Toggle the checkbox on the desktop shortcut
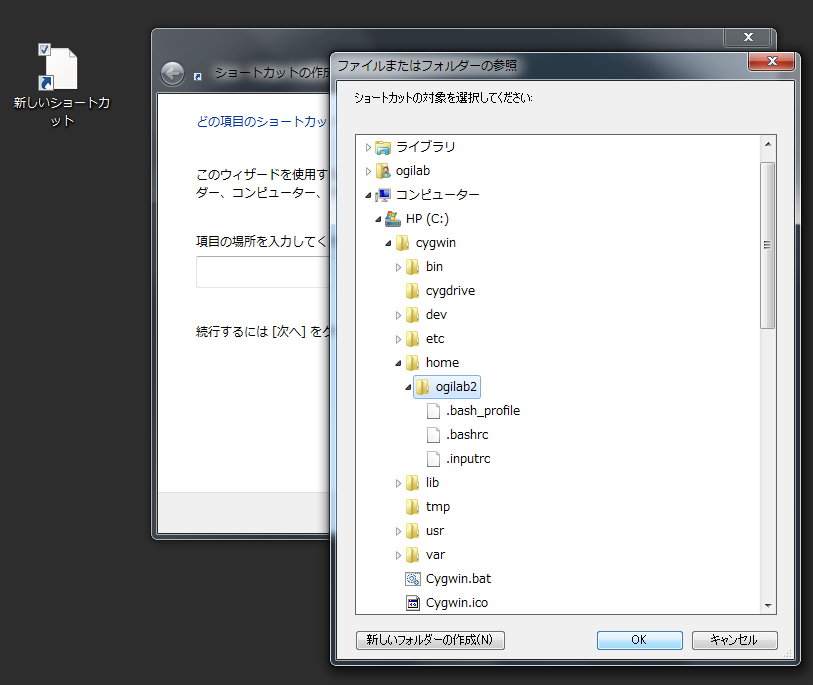This screenshot has width=813, height=685. [44, 49]
